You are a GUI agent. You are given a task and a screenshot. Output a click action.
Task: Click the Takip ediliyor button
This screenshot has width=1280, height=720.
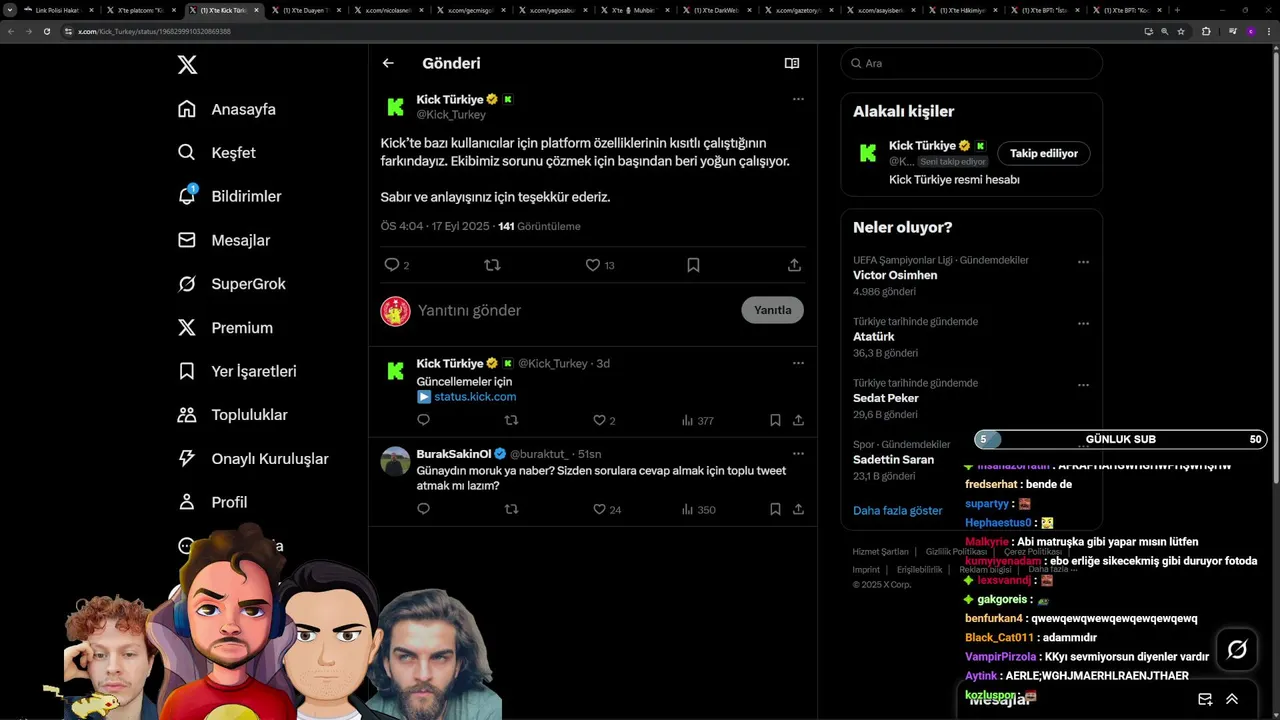click(1044, 153)
